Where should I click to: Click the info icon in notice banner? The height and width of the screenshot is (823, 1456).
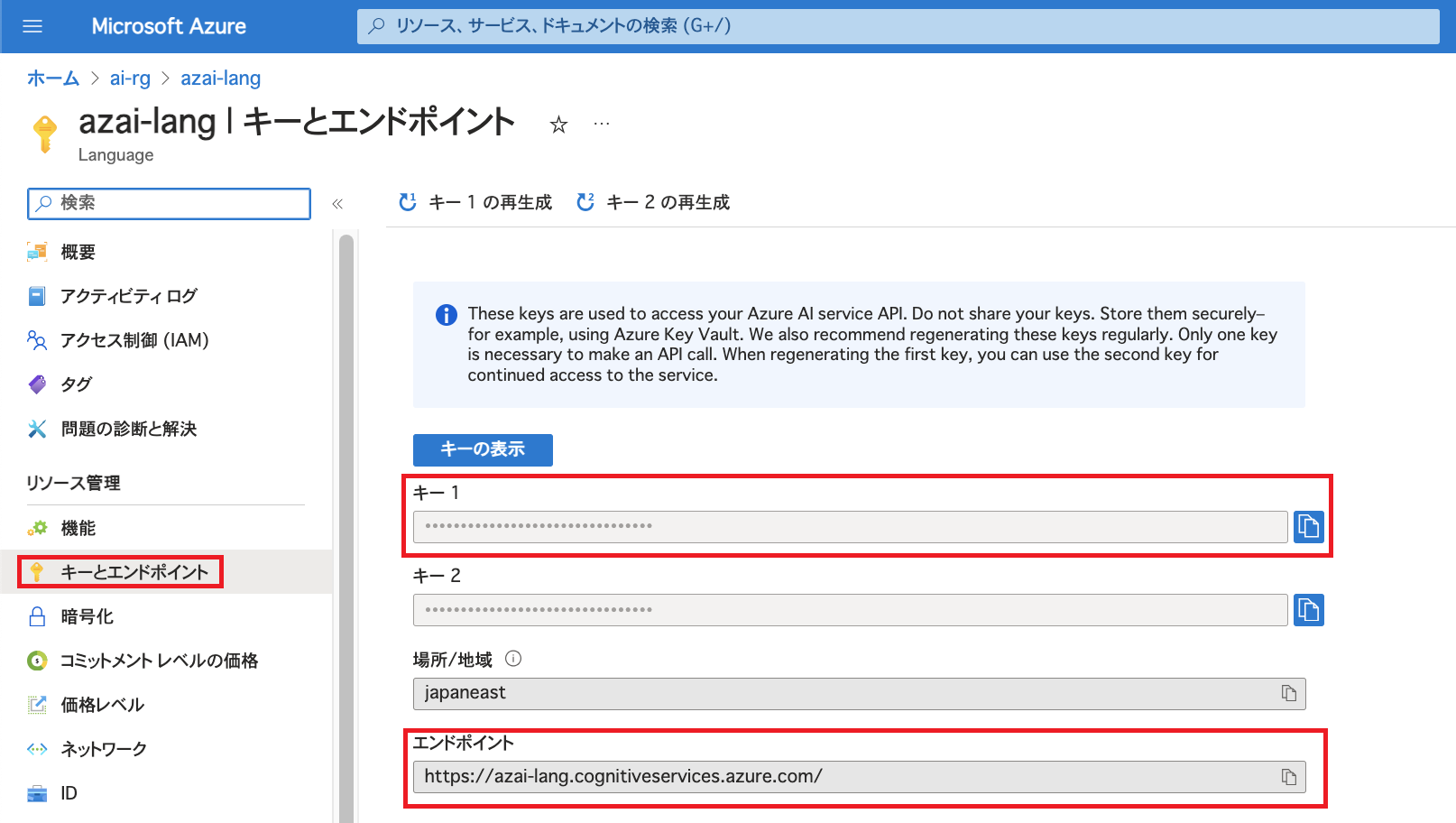click(446, 315)
